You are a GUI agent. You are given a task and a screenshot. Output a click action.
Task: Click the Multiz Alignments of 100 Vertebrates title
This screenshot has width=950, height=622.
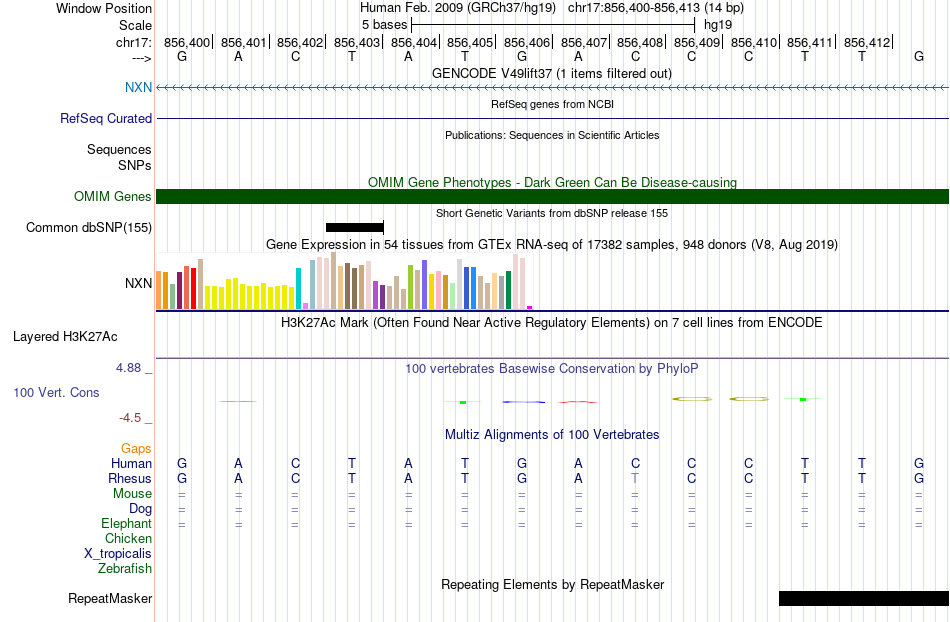(x=552, y=434)
